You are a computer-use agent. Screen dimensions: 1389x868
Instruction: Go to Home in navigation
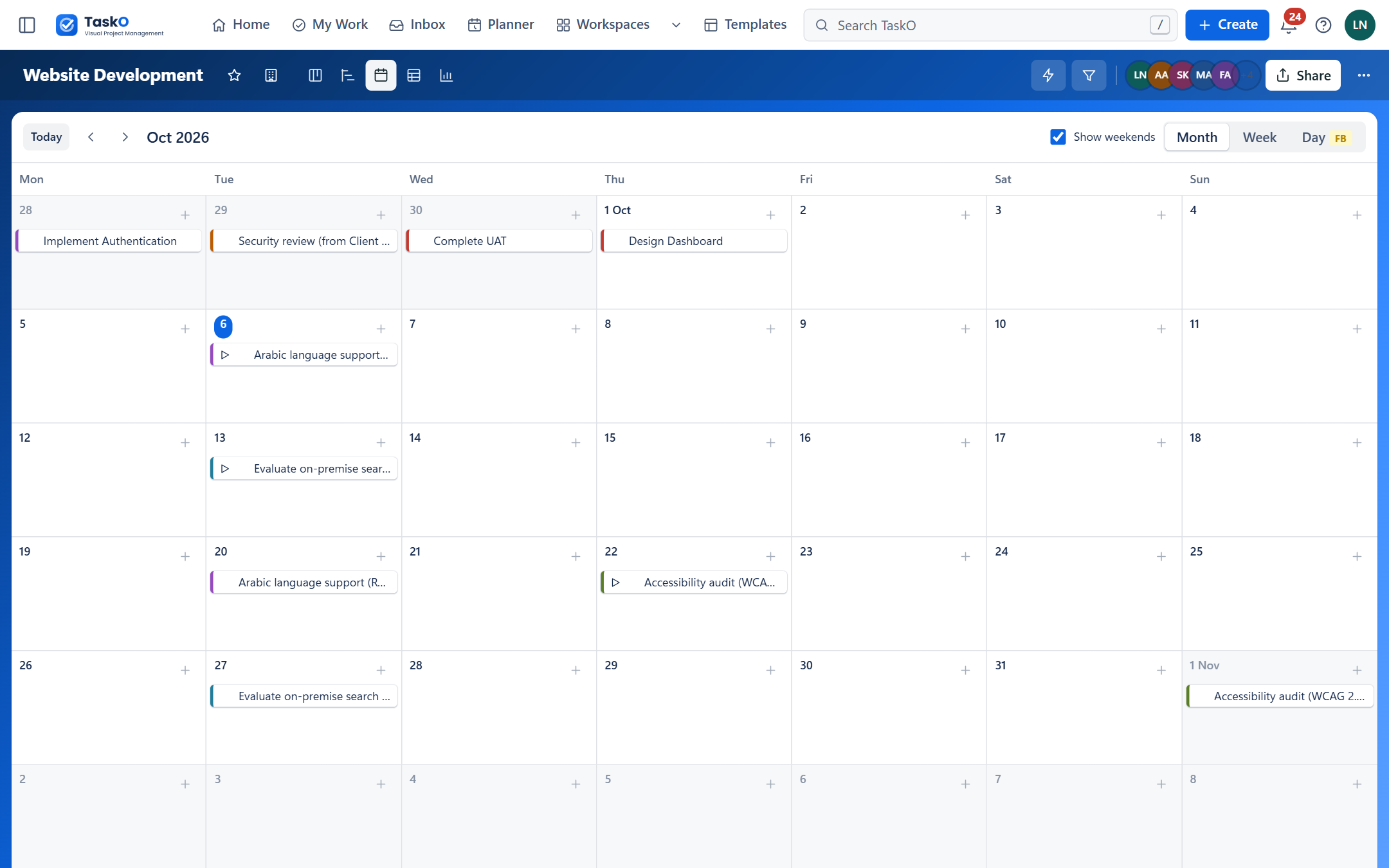241,25
